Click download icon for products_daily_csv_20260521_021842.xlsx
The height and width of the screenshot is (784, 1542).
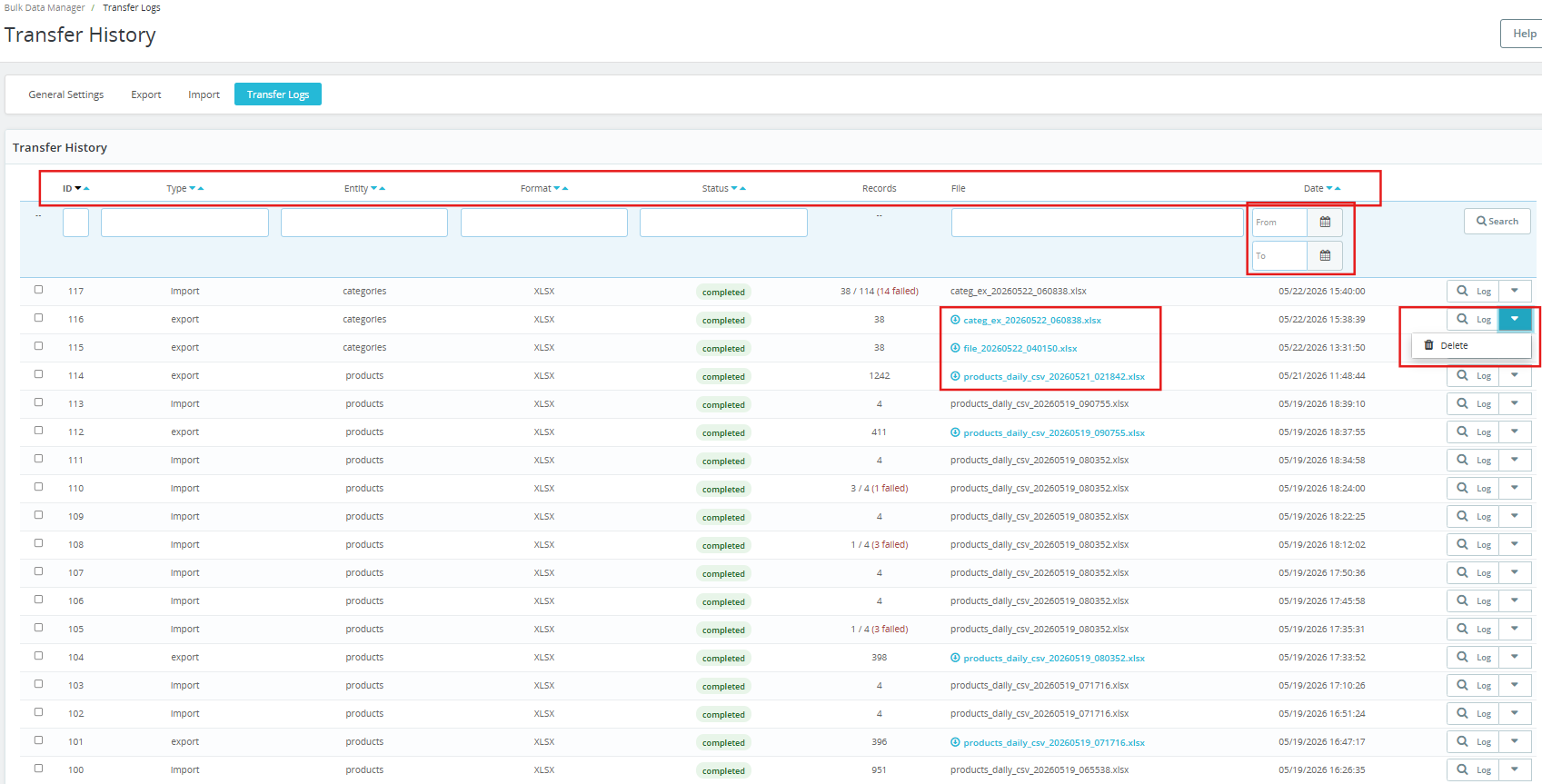tap(955, 376)
